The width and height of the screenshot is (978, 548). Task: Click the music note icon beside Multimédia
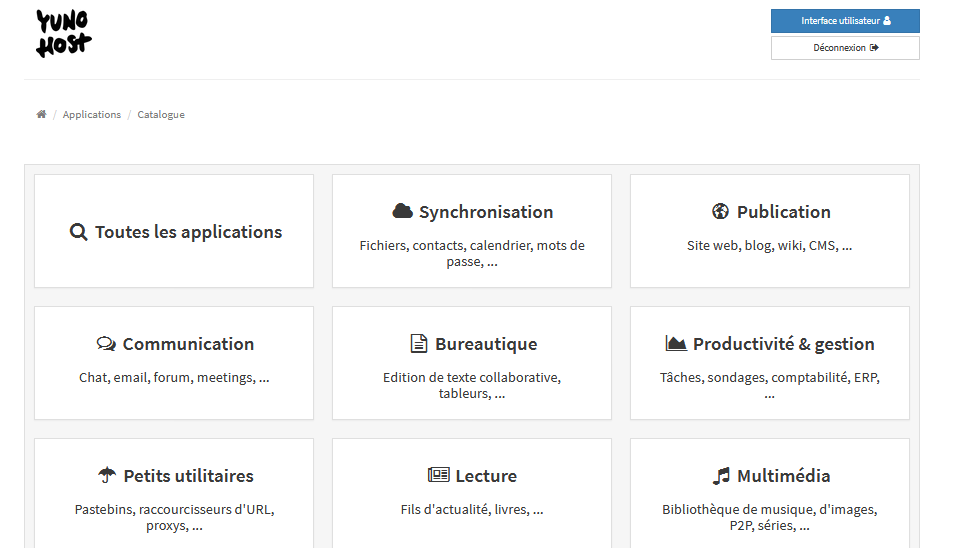point(721,476)
